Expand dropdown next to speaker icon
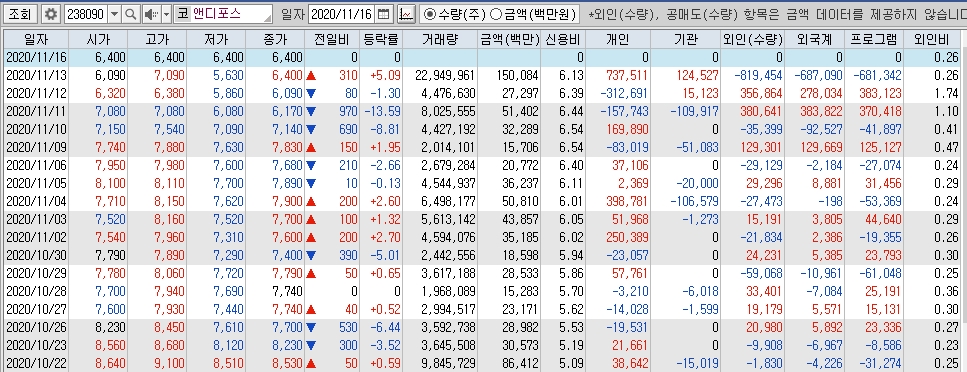 pos(167,14)
